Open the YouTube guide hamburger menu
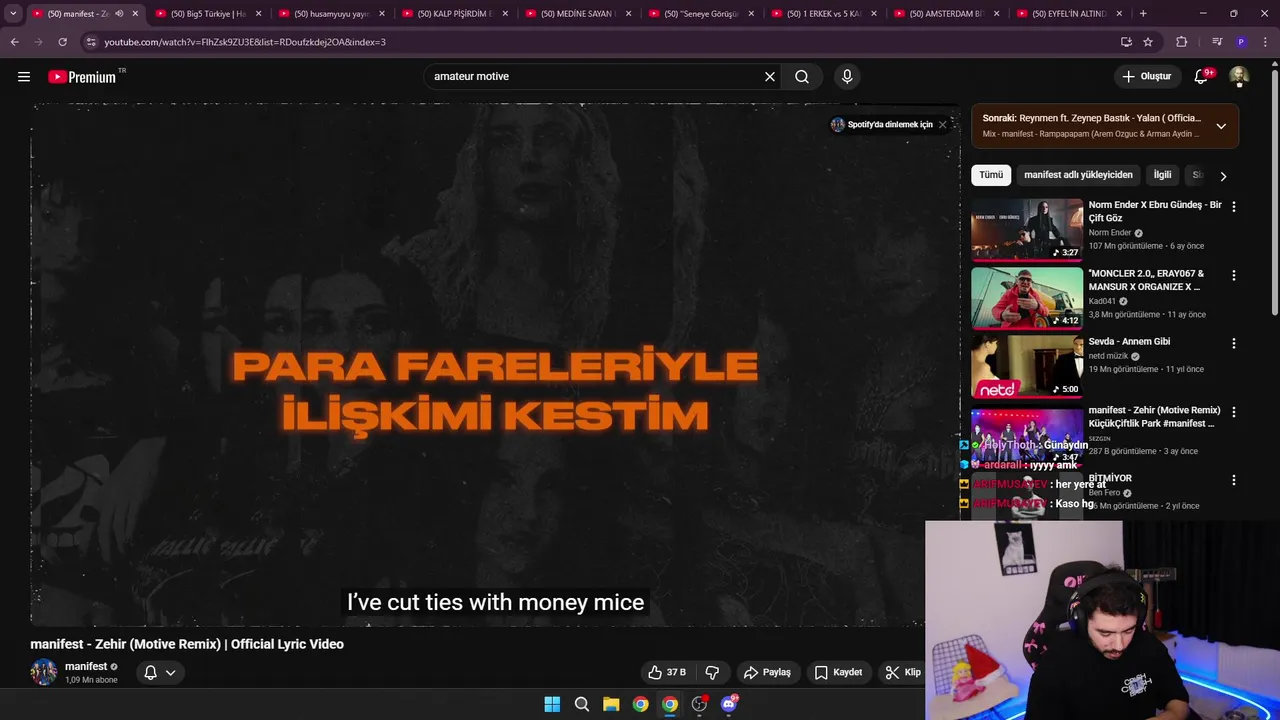This screenshot has height=720, width=1280. click(24, 76)
